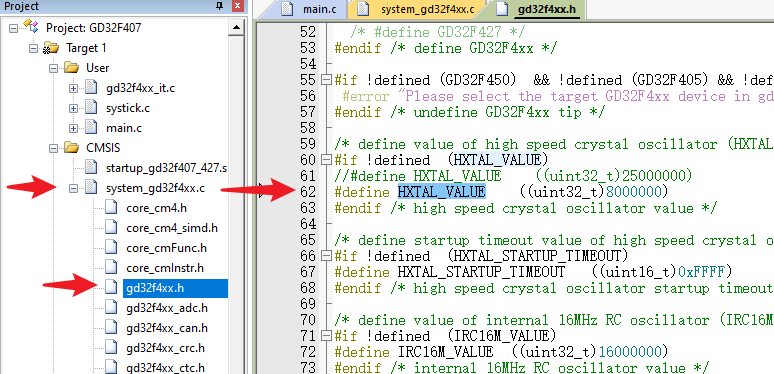
Task: Select core_cm4_simd.h in the project tree
Action: pyautogui.click(x=172, y=228)
